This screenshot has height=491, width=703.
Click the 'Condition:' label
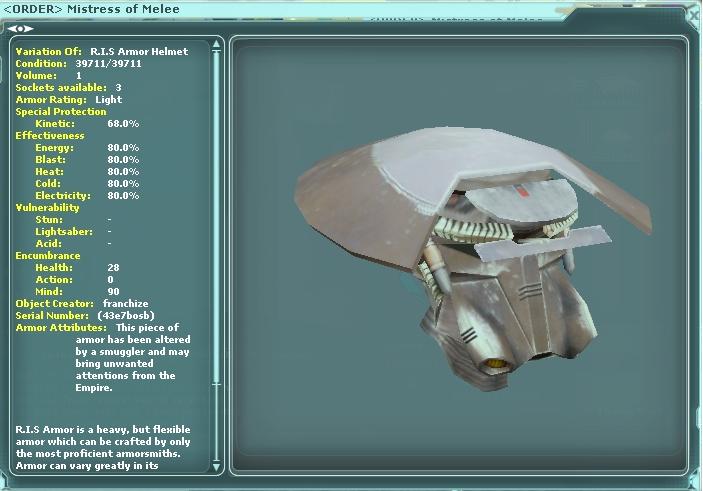[41, 64]
